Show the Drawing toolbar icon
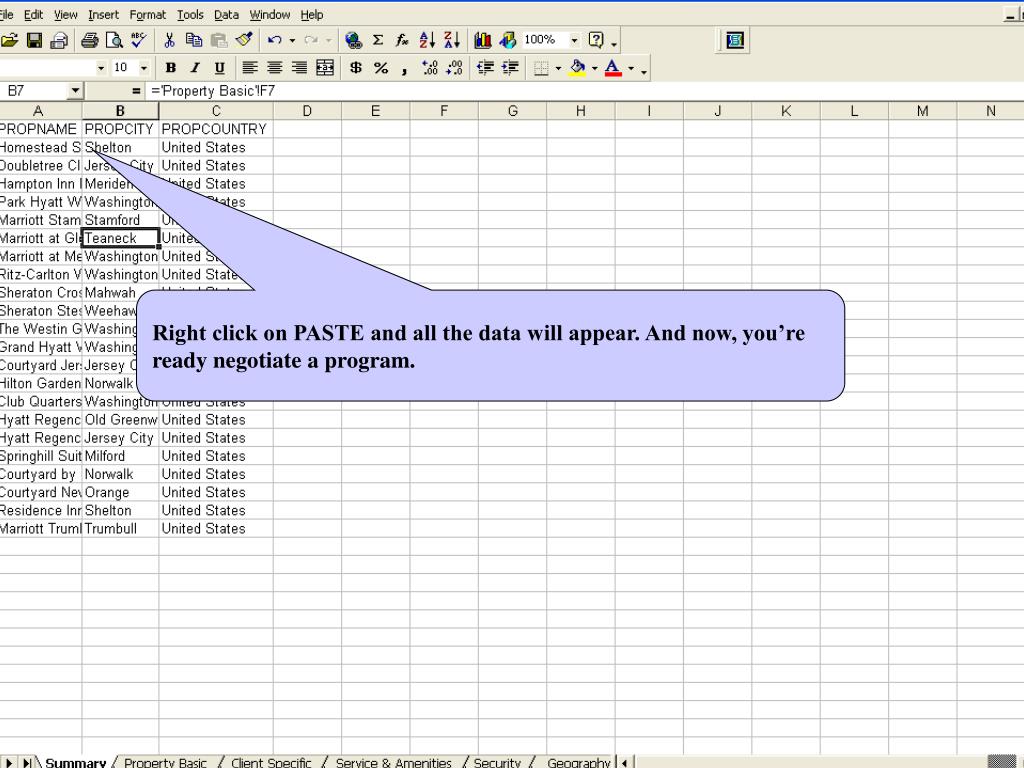 click(x=507, y=40)
